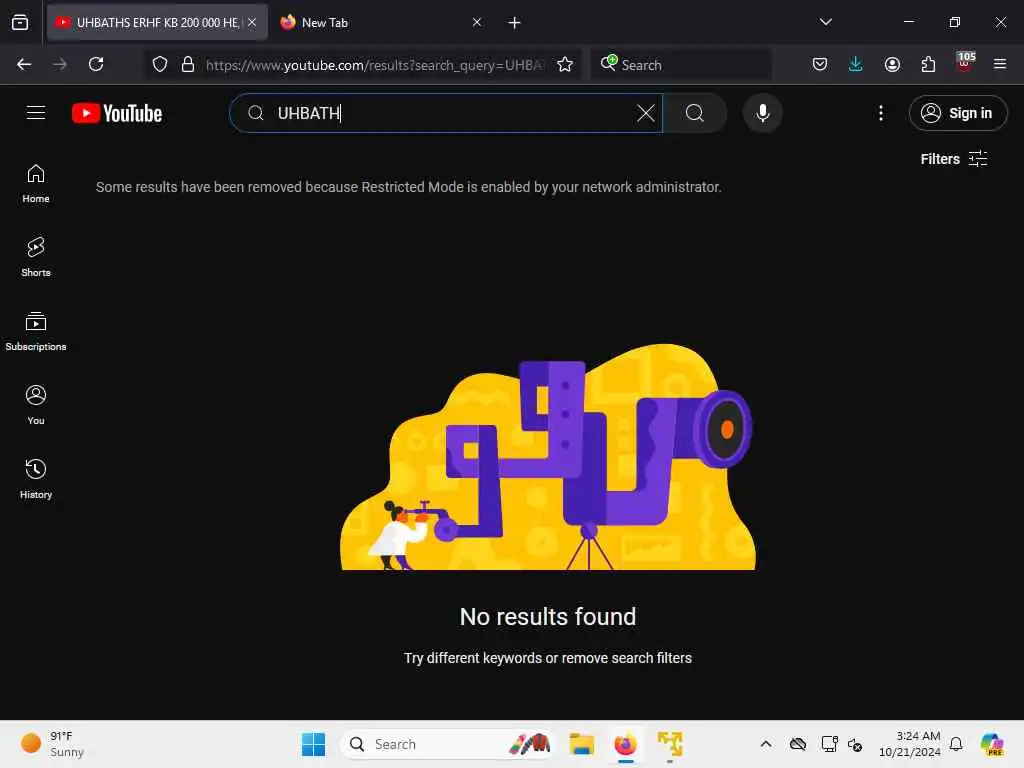
Task: Open the Copilot PRE taskbar icon
Action: (x=992, y=744)
